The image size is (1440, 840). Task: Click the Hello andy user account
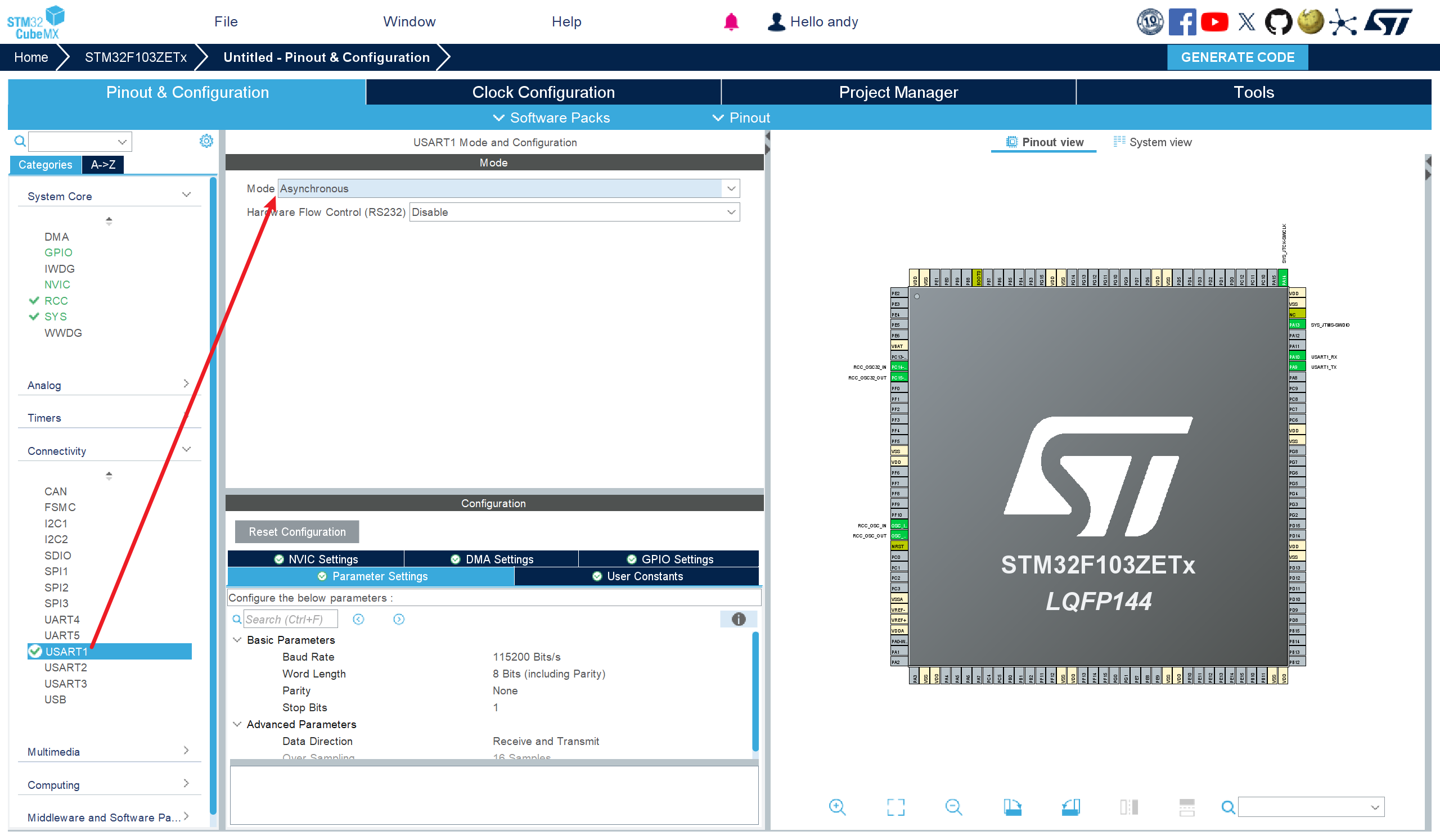[813, 22]
